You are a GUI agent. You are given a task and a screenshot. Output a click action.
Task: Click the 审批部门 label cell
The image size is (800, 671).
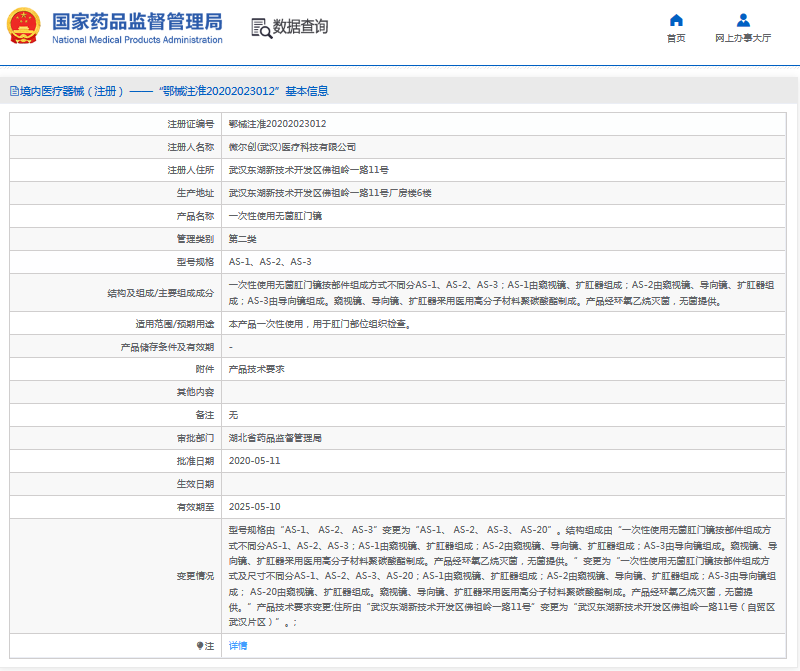[115, 438]
